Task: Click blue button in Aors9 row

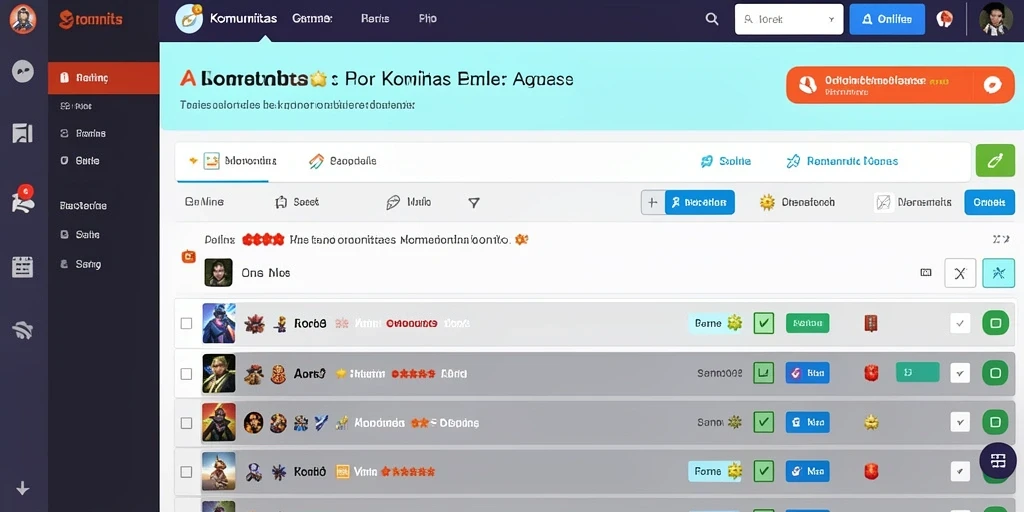Action: point(807,373)
